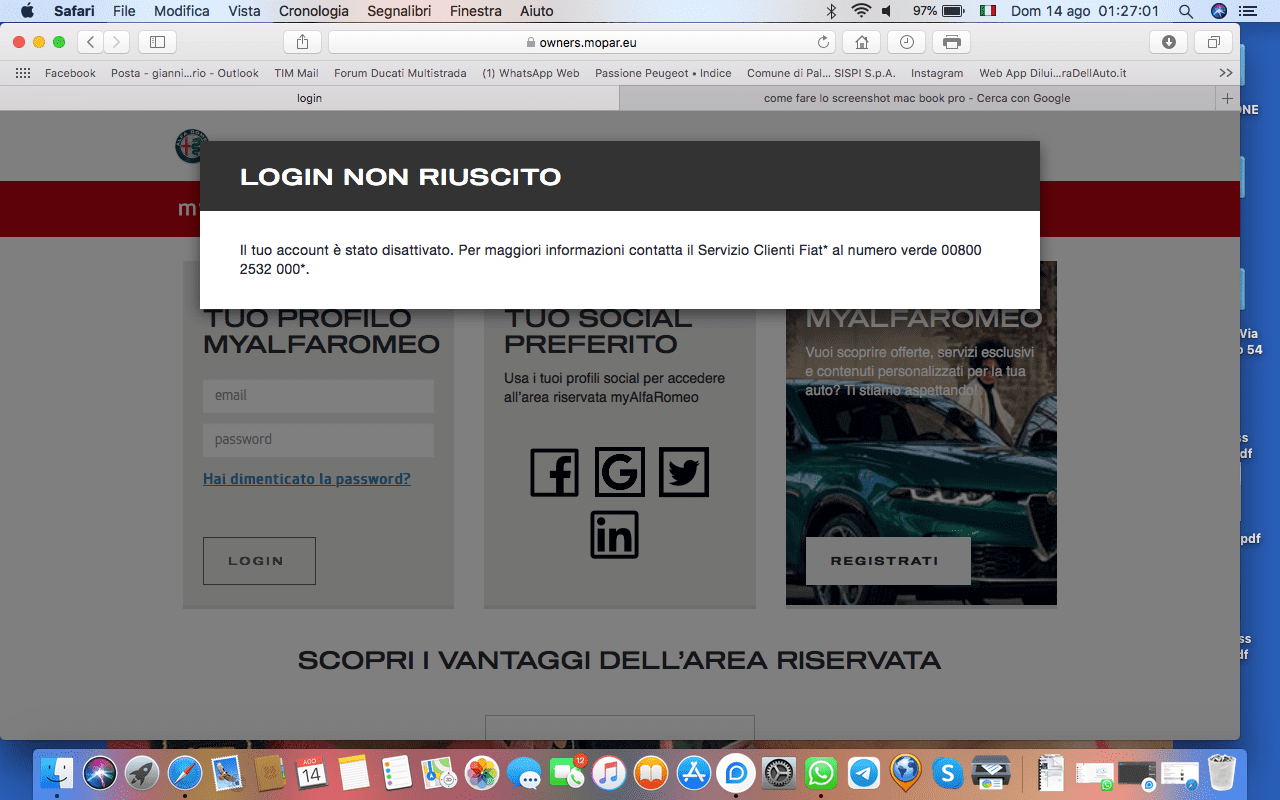1280x800 pixels.
Task: Click the 'LOGIN NON RIUSCITO' dialog title
Action: point(401,177)
